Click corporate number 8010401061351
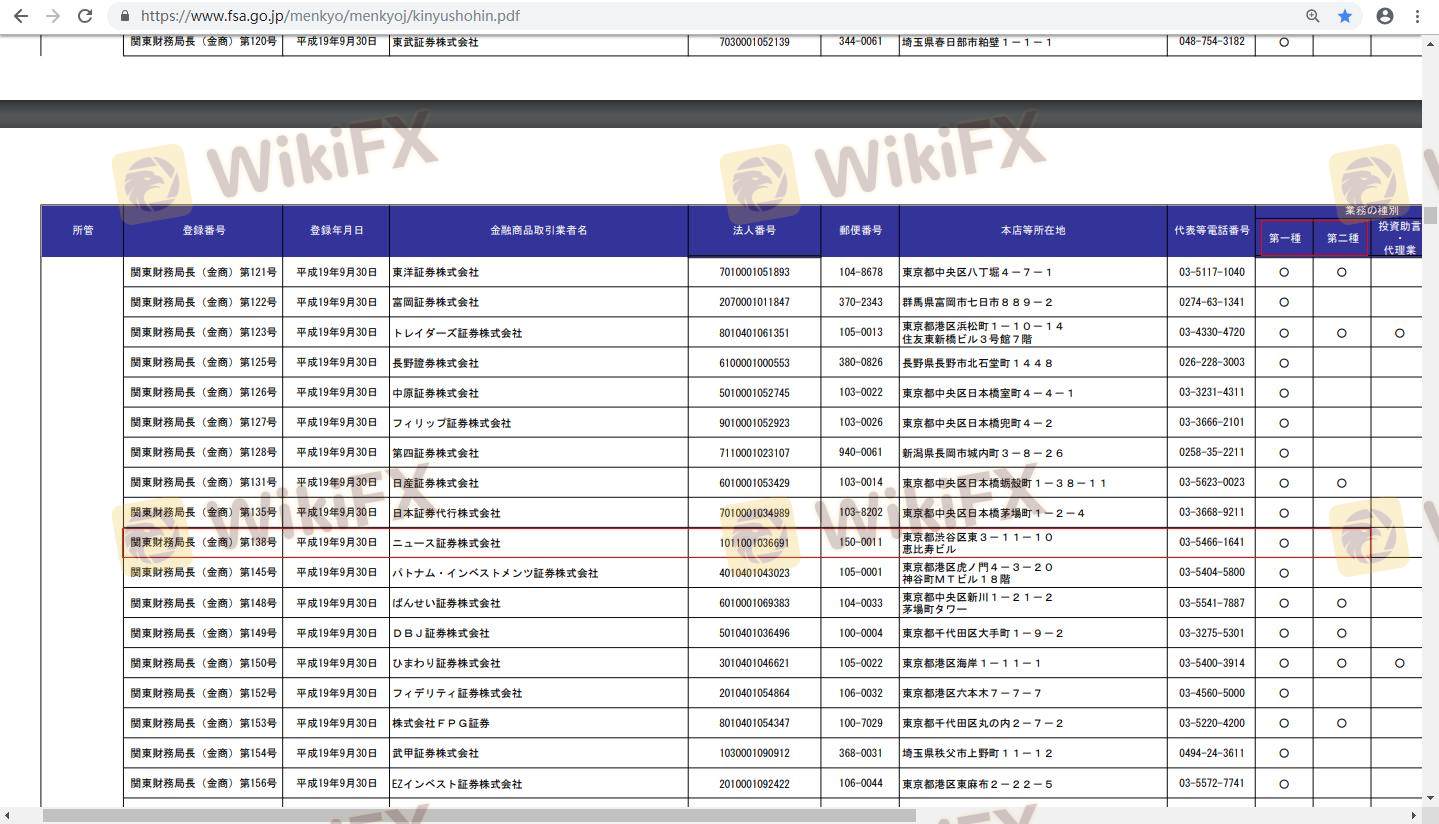The height and width of the screenshot is (824, 1439). (754, 333)
